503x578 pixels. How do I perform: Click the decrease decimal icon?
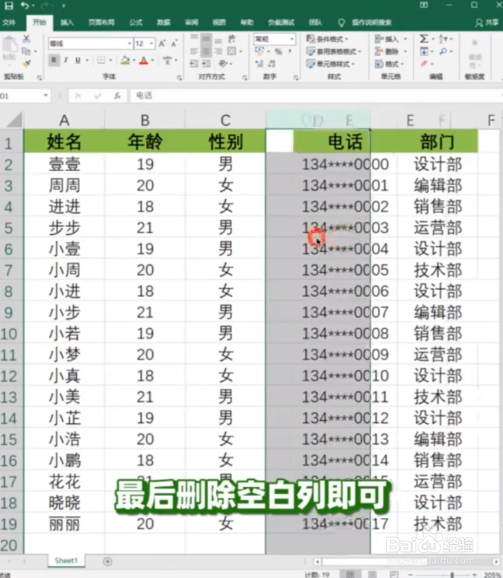272,64
